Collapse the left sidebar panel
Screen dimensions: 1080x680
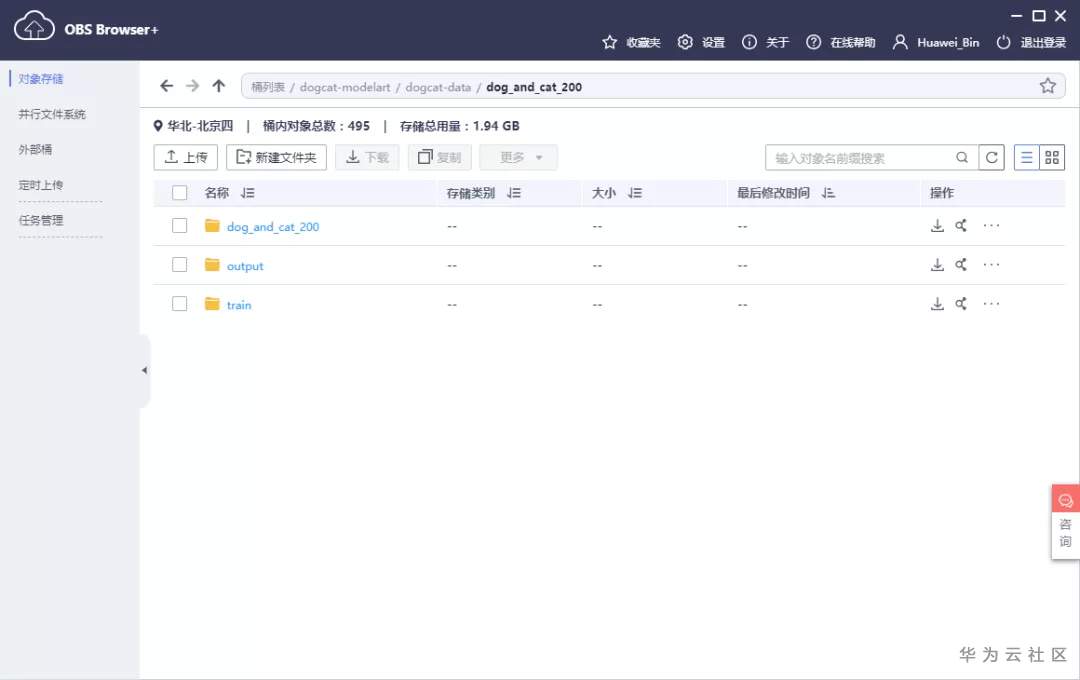point(144,371)
